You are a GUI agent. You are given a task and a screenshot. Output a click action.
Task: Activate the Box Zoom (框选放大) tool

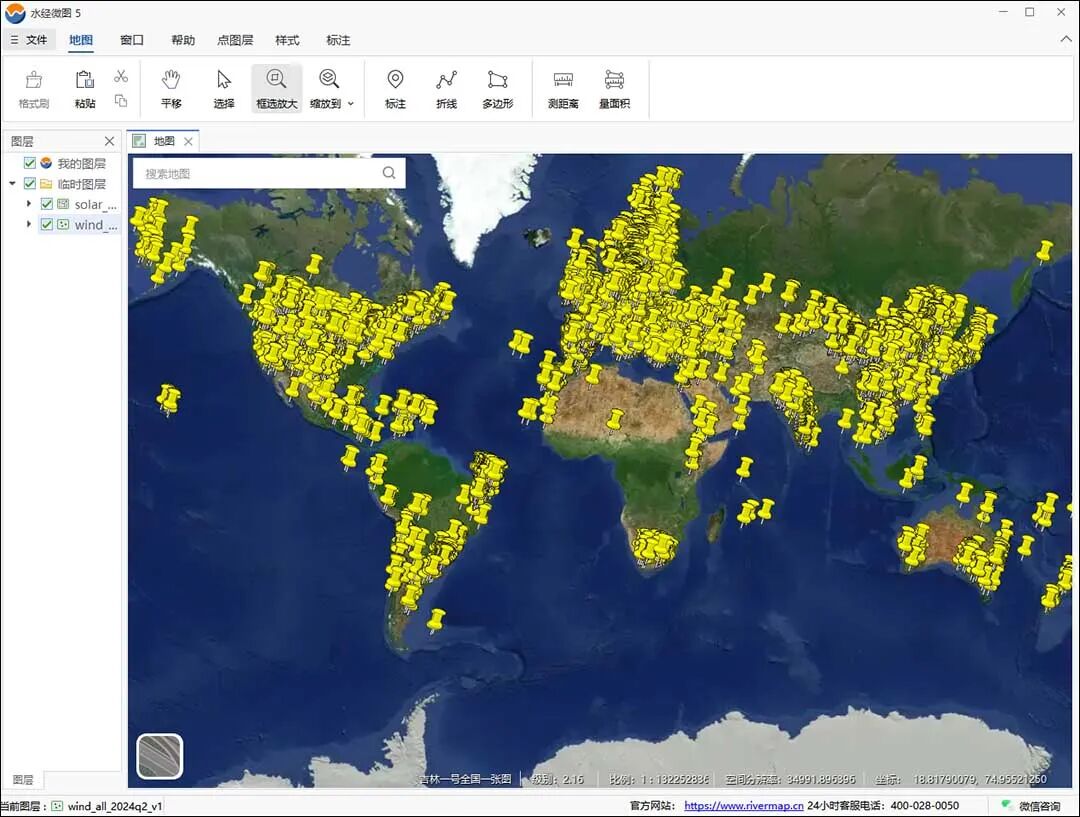[276, 89]
